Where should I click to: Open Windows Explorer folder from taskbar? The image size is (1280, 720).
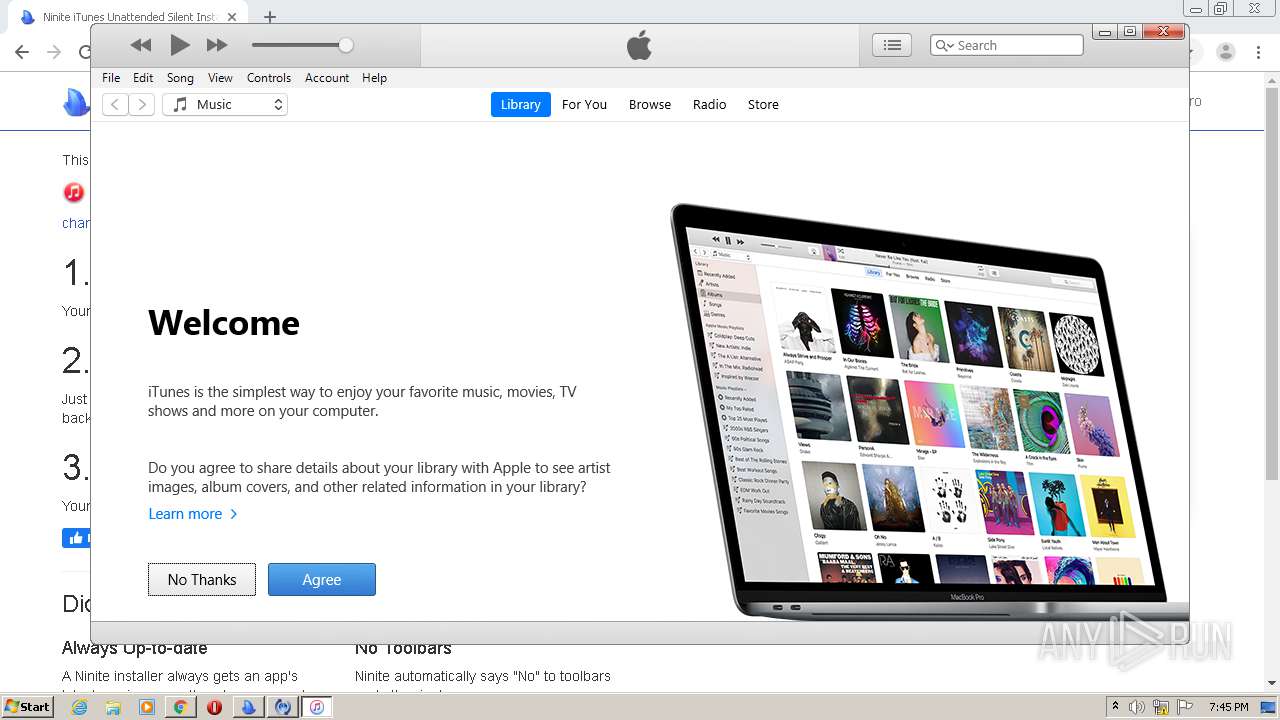pyautogui.click(x=113, y=707)
